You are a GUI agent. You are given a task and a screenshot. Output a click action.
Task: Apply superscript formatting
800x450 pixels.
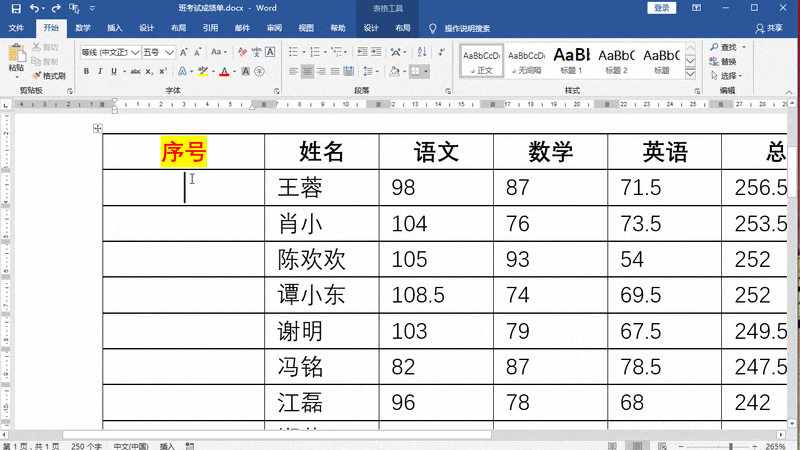[x=163, y=71]
